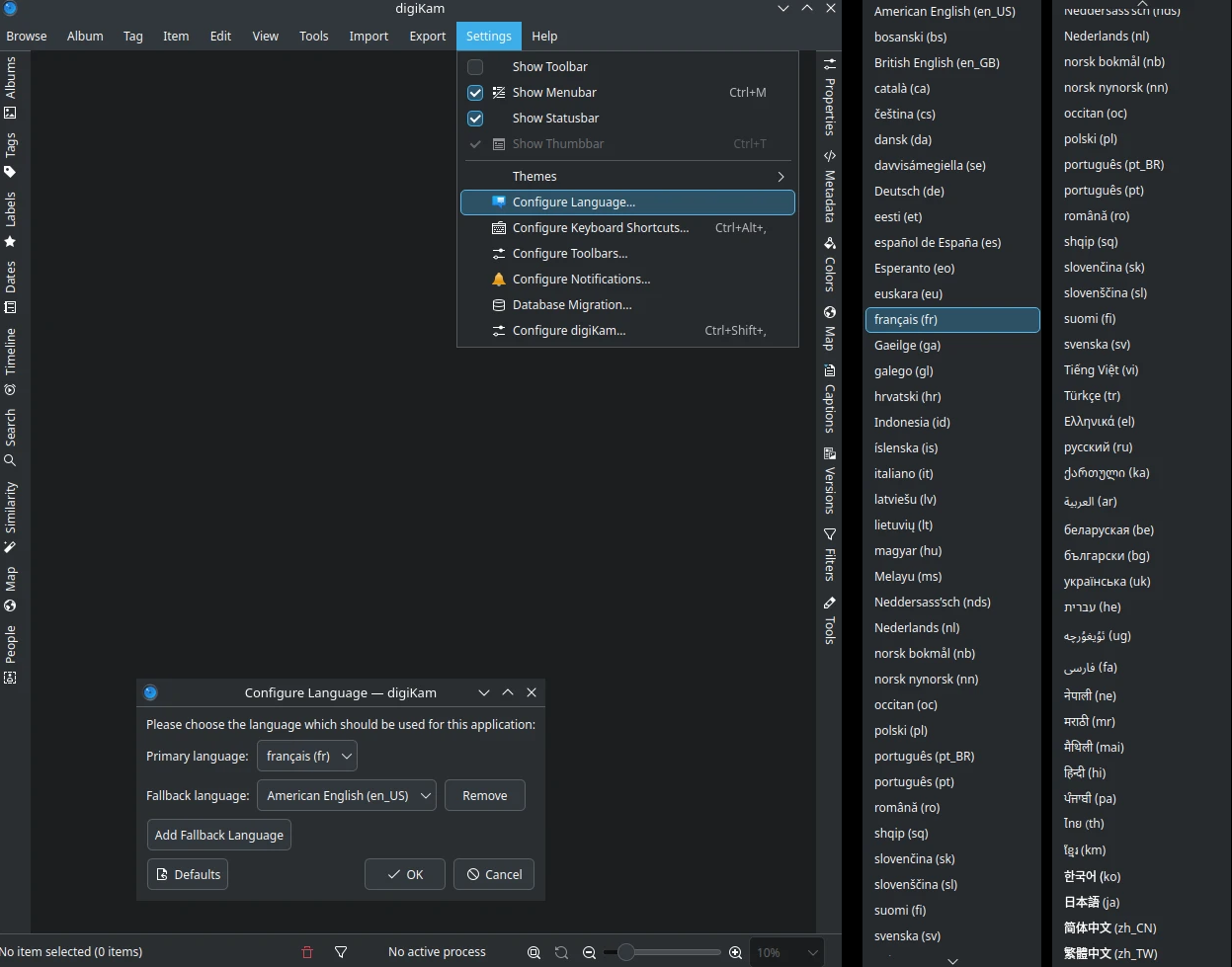The image size is (1232, 967).
Task: Select the zoom-in magnifier in the status bar
Action: (735, 951)
